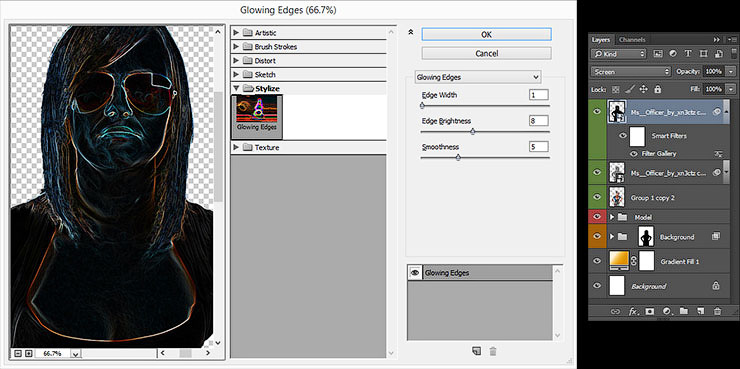Lock image pixels brush icon
The width and height of the screenshot is (740, 369).
[x=630, y=89]
